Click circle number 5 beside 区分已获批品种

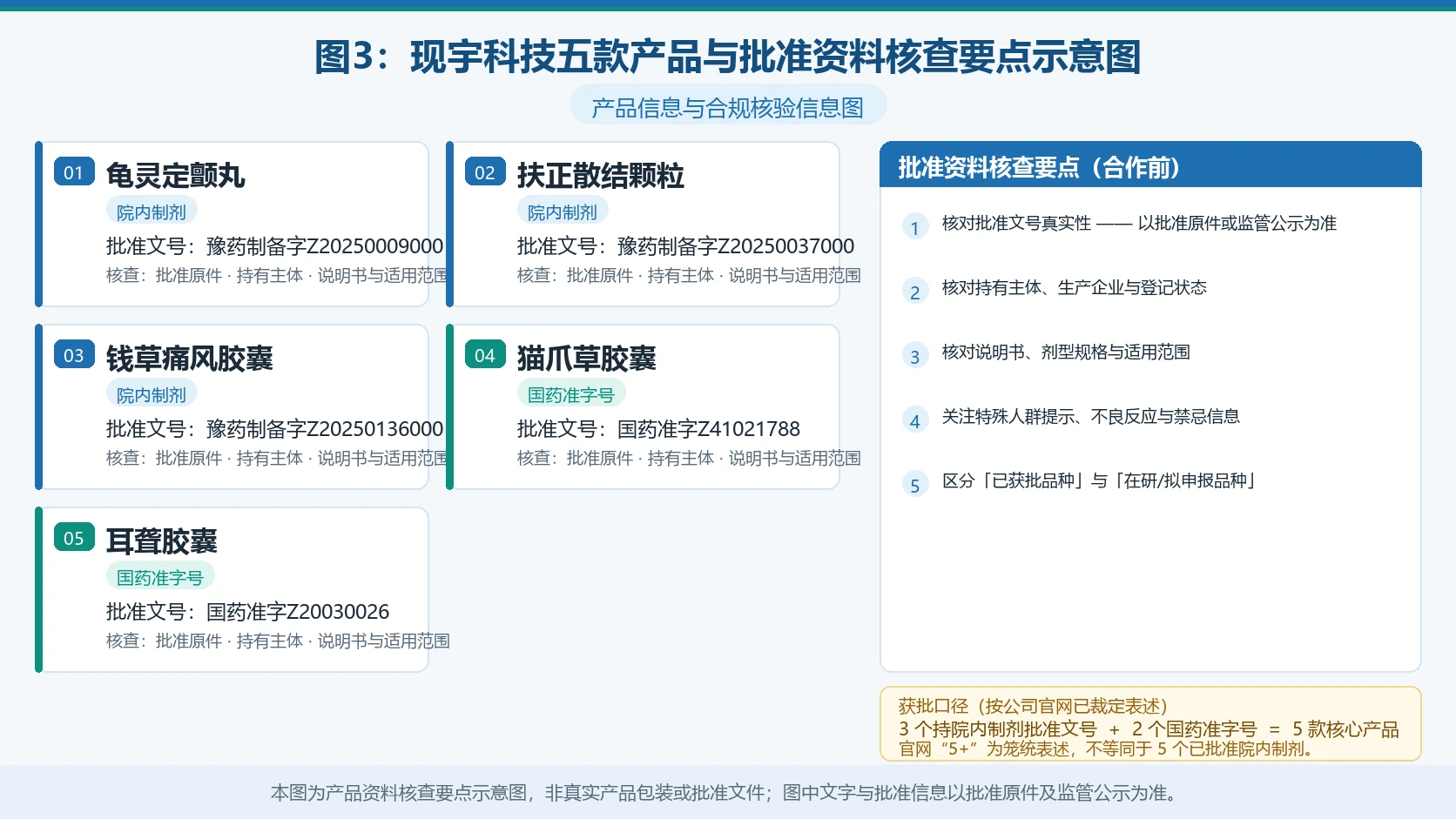914,485
